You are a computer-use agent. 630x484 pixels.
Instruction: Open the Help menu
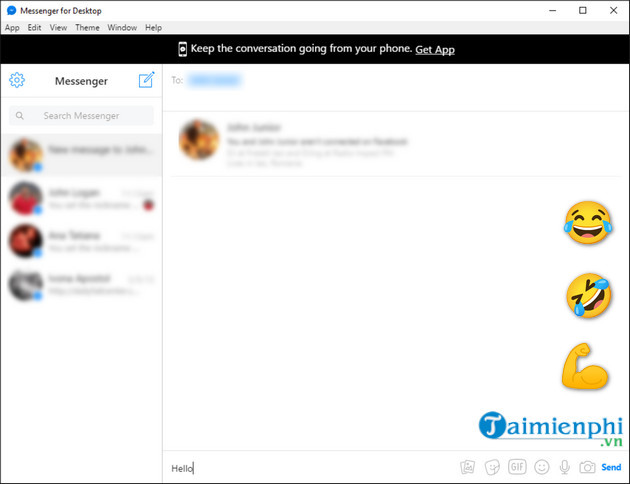pyautogui.click(x=153, y=28)
